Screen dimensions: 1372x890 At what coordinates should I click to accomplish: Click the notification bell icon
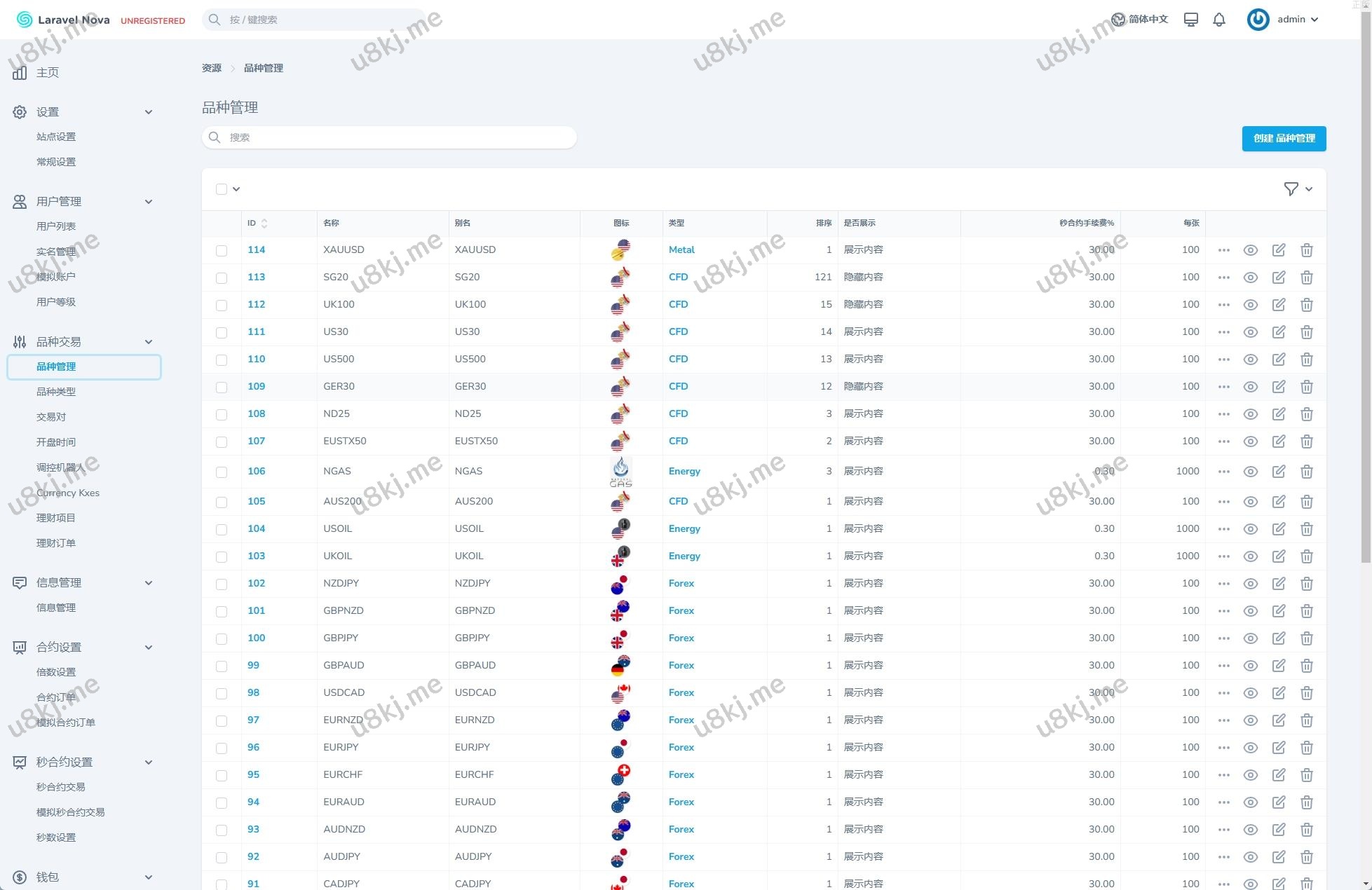[1219, 20]
